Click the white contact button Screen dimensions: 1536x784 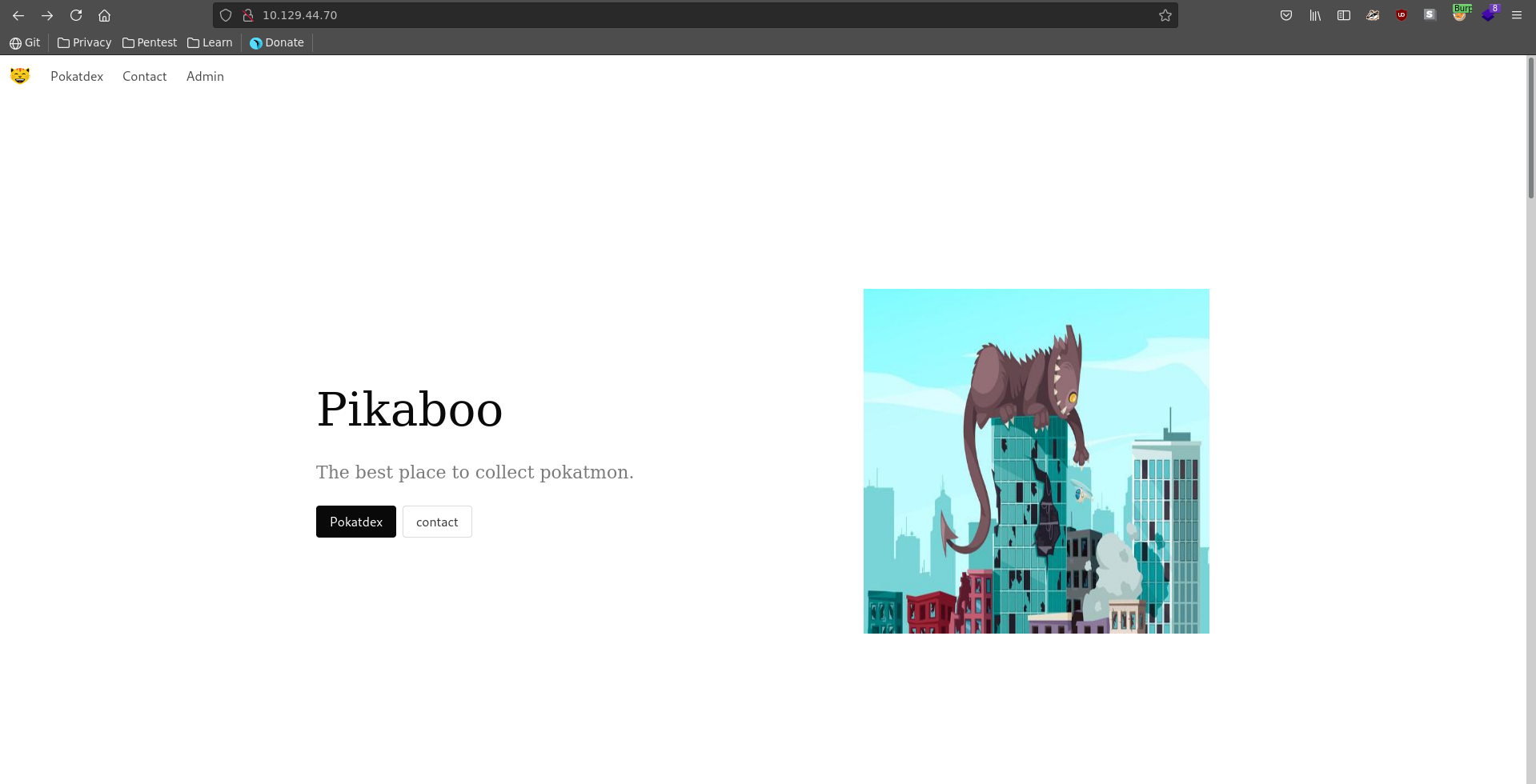point(437,522)
